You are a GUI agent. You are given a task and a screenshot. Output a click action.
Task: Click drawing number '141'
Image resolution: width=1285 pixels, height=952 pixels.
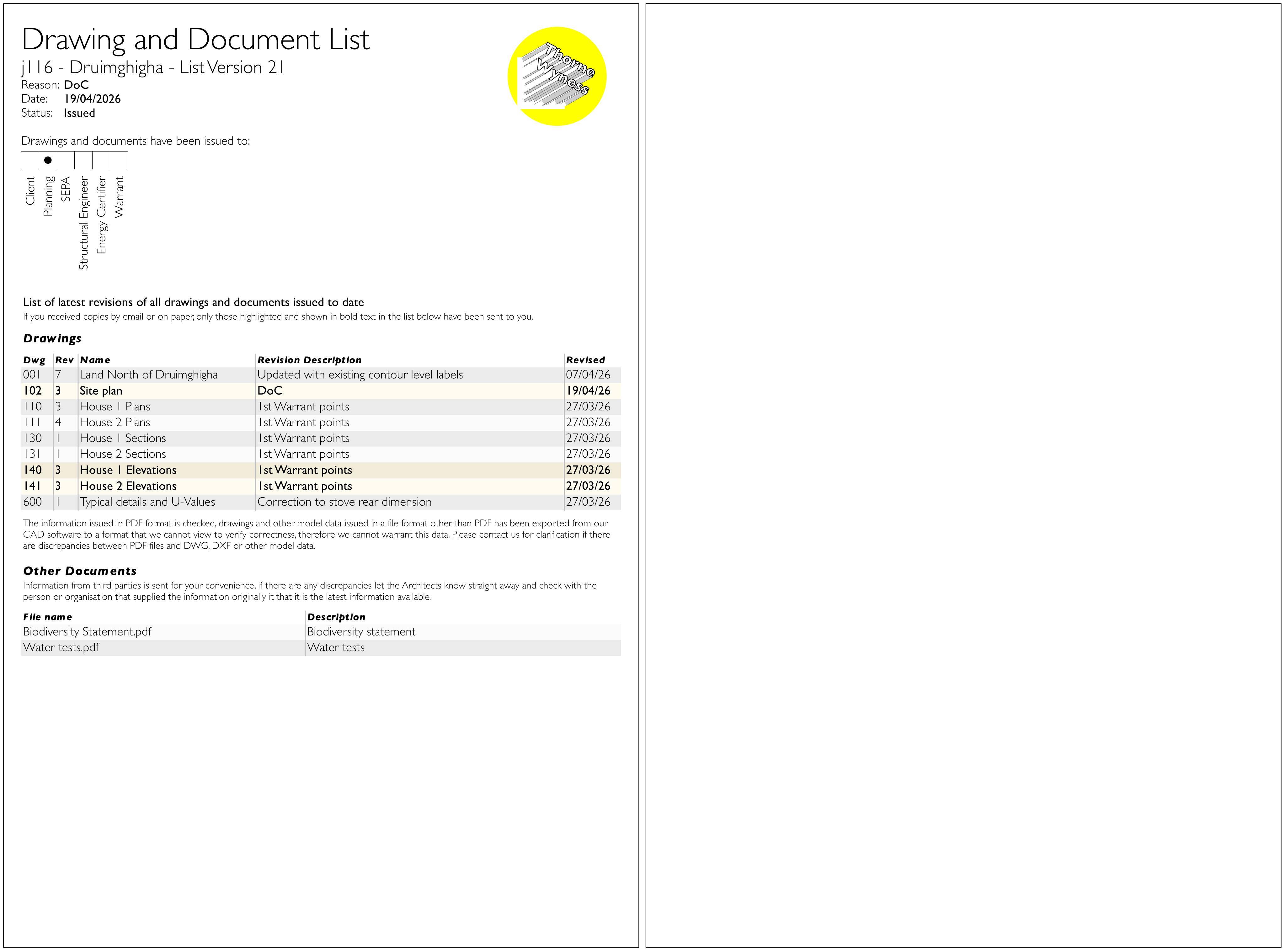point(32,486)
